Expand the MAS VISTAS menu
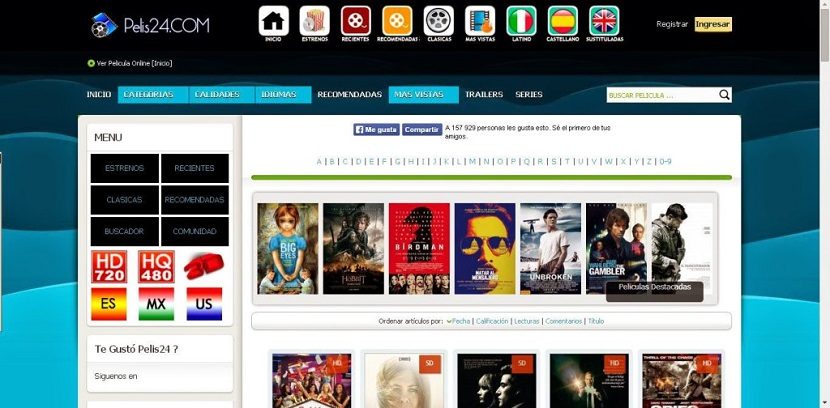830x408 pixels. click(423, 95)
